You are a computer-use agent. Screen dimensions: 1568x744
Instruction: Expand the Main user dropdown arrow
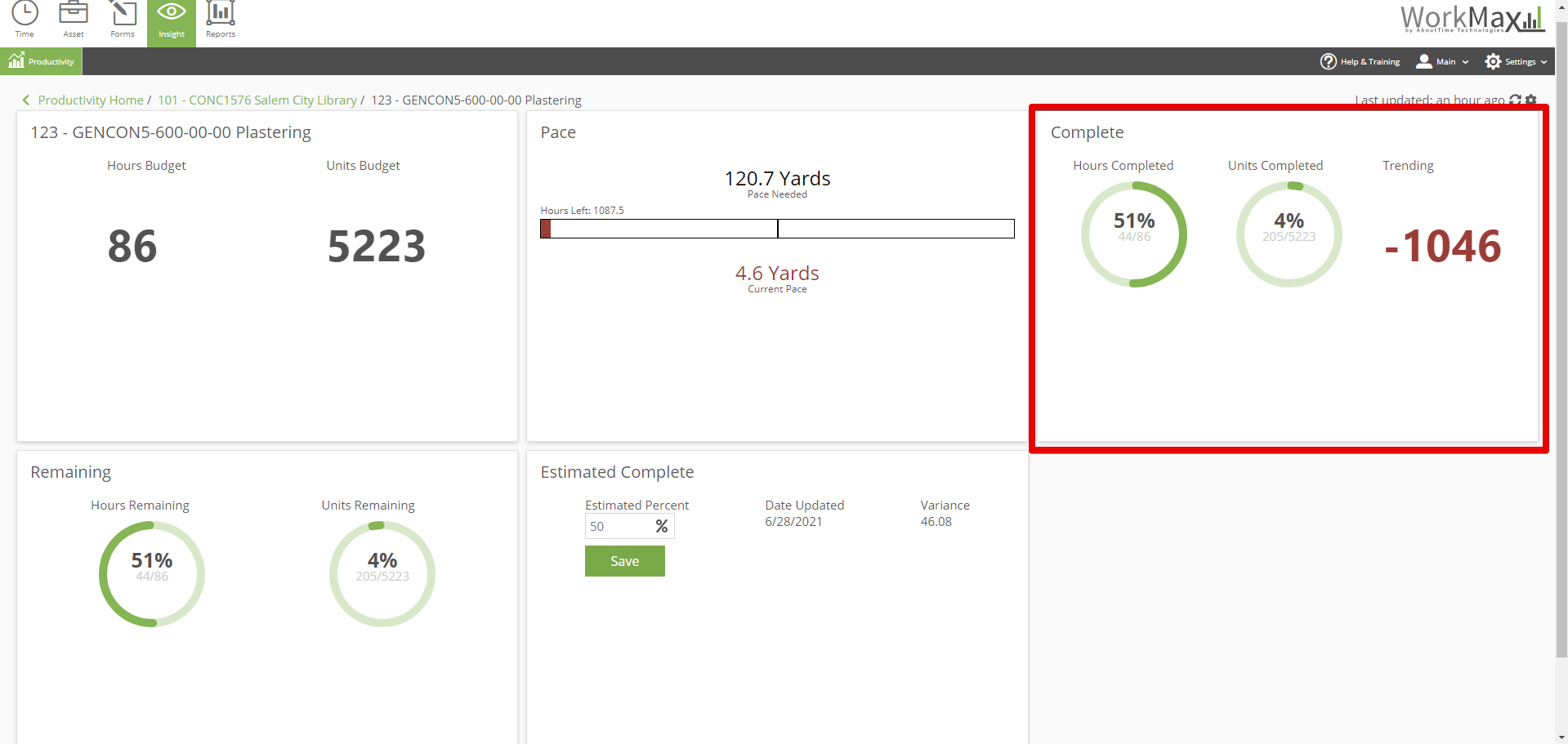pyautogui.click(x=1466, y=62)
